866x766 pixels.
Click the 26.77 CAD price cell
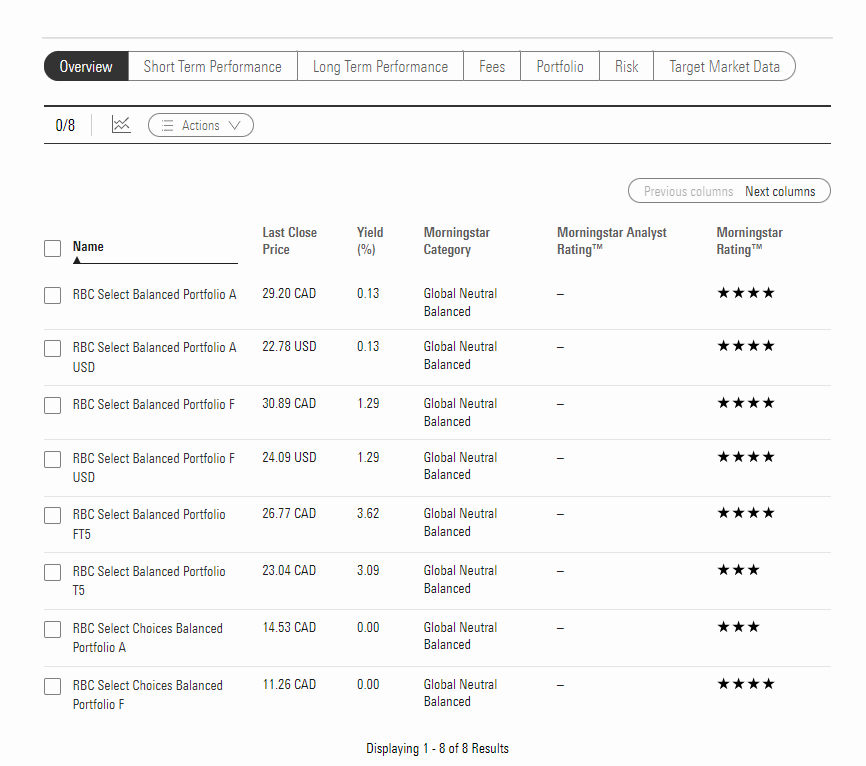(x=289, y=513)
